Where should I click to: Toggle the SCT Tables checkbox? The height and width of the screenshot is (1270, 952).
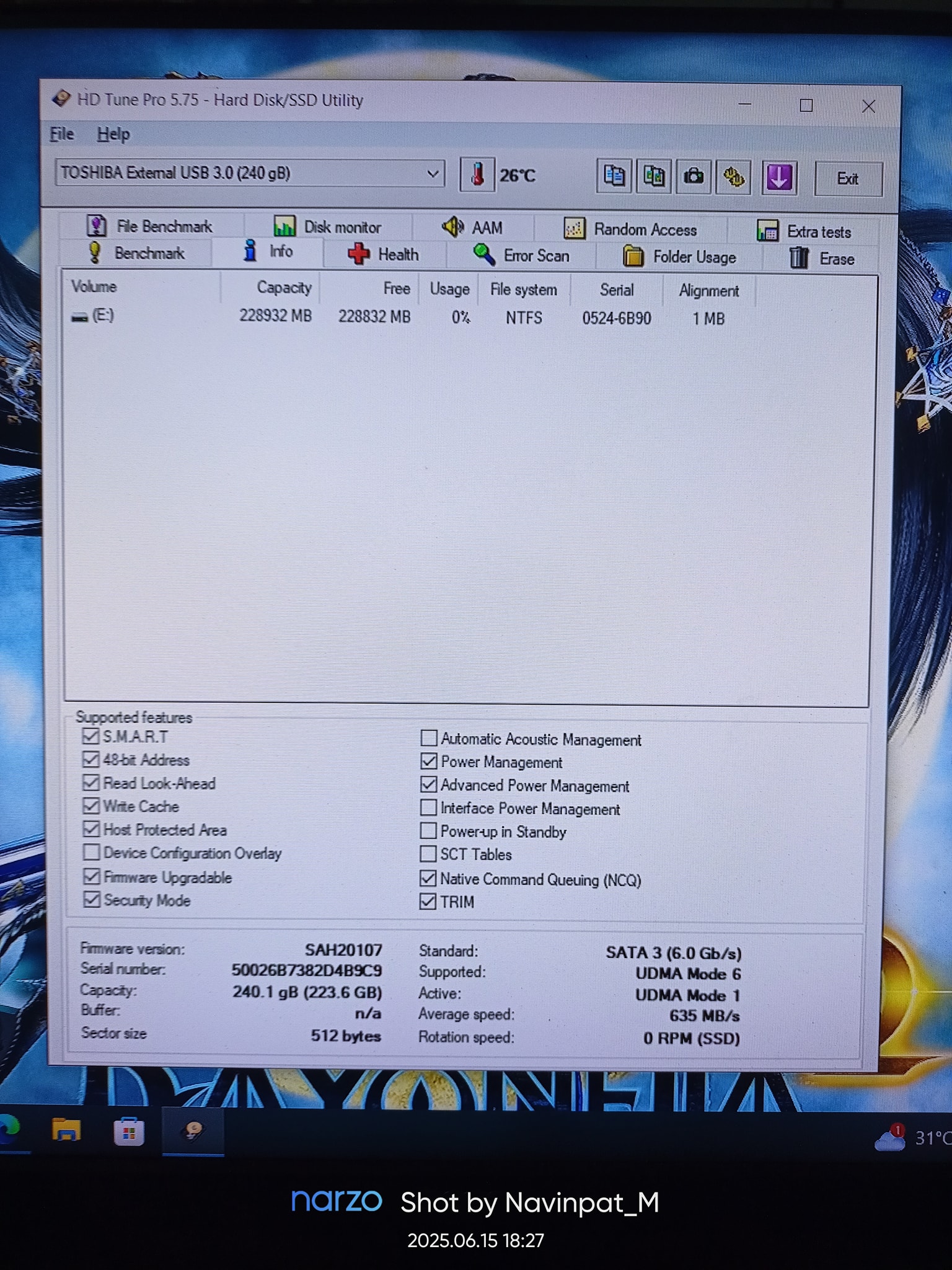[x=428, y=854]
